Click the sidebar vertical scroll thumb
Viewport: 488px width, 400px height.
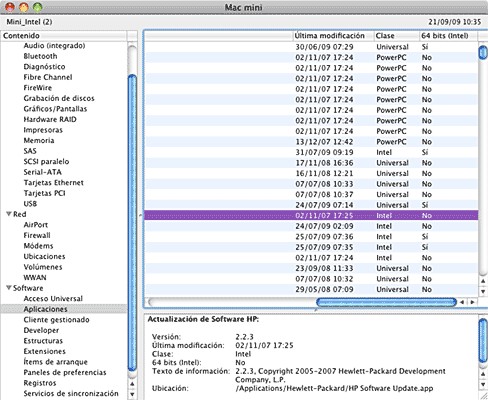click(x=132, y=223)
